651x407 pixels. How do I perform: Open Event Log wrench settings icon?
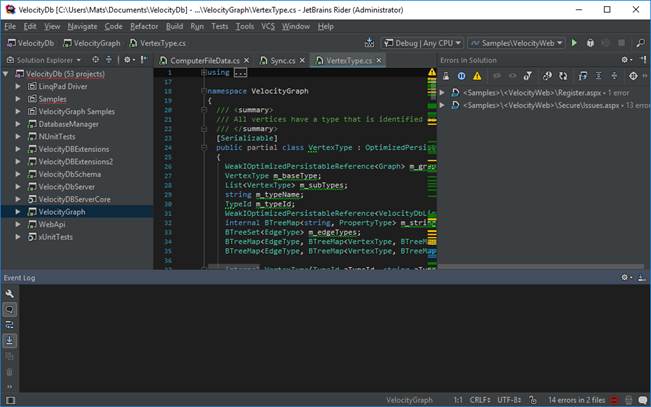10,294
